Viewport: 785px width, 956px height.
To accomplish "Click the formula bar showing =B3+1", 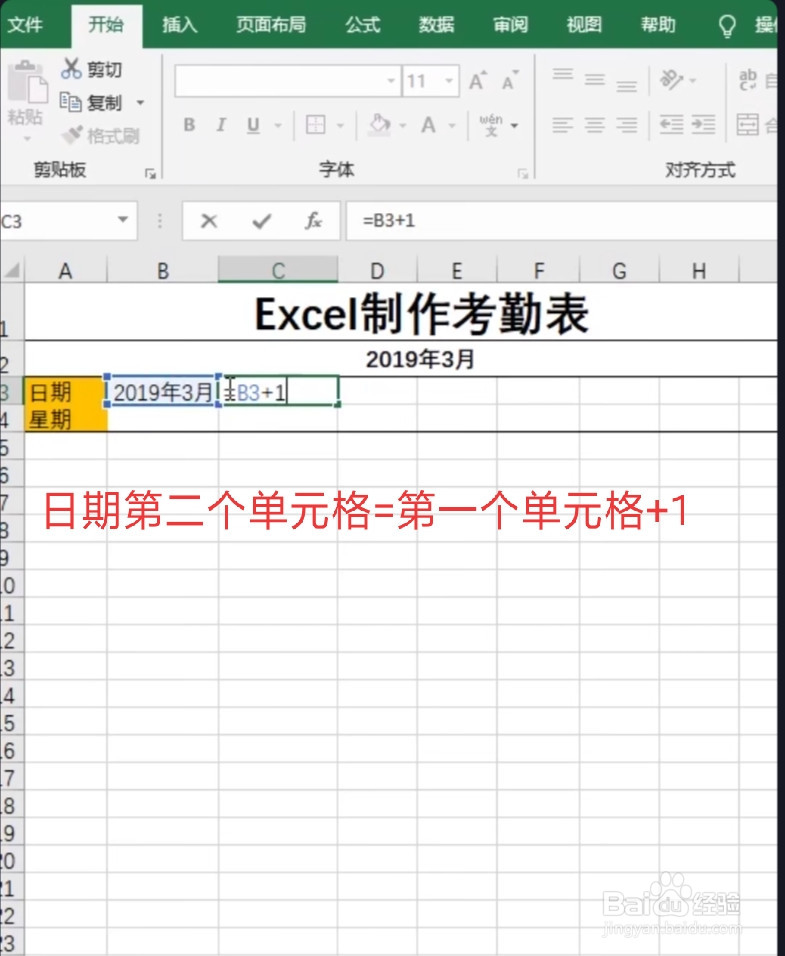I will click(x=561, y=221).
